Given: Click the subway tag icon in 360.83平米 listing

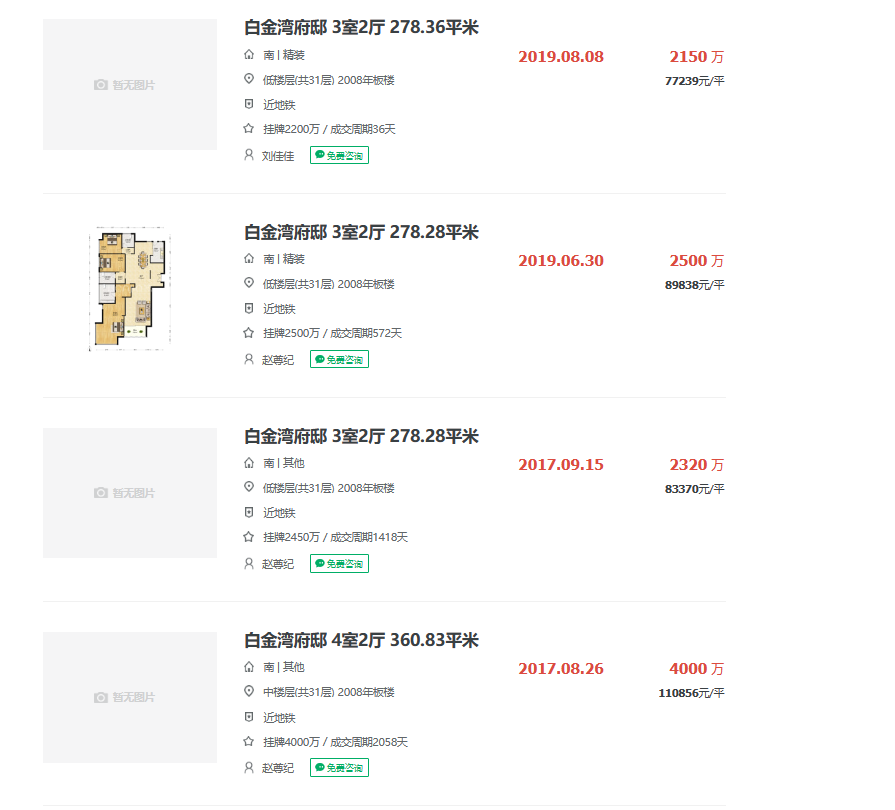Looking at the screenshot, I should [x=249, y=717].
